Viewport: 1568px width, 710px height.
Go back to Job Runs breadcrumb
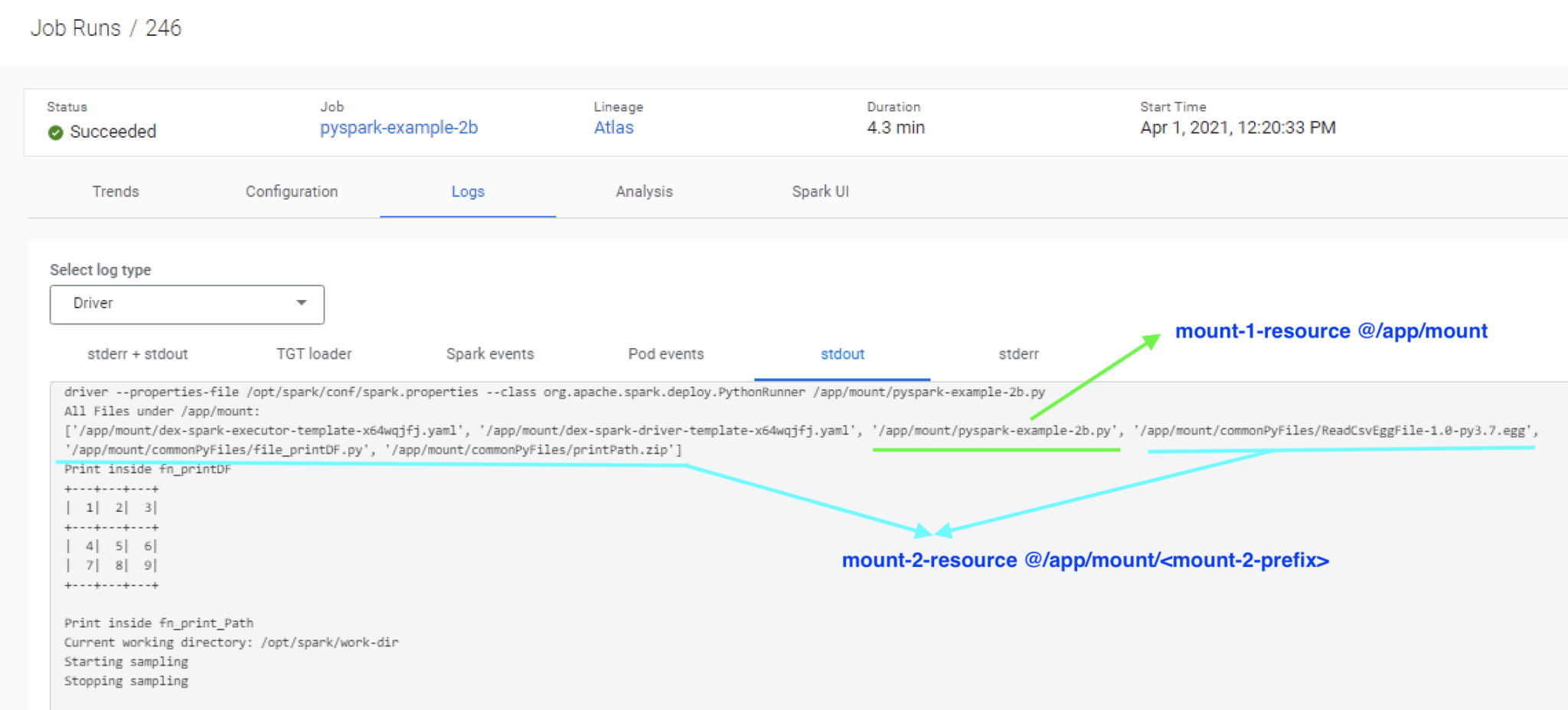coord(75,28)
